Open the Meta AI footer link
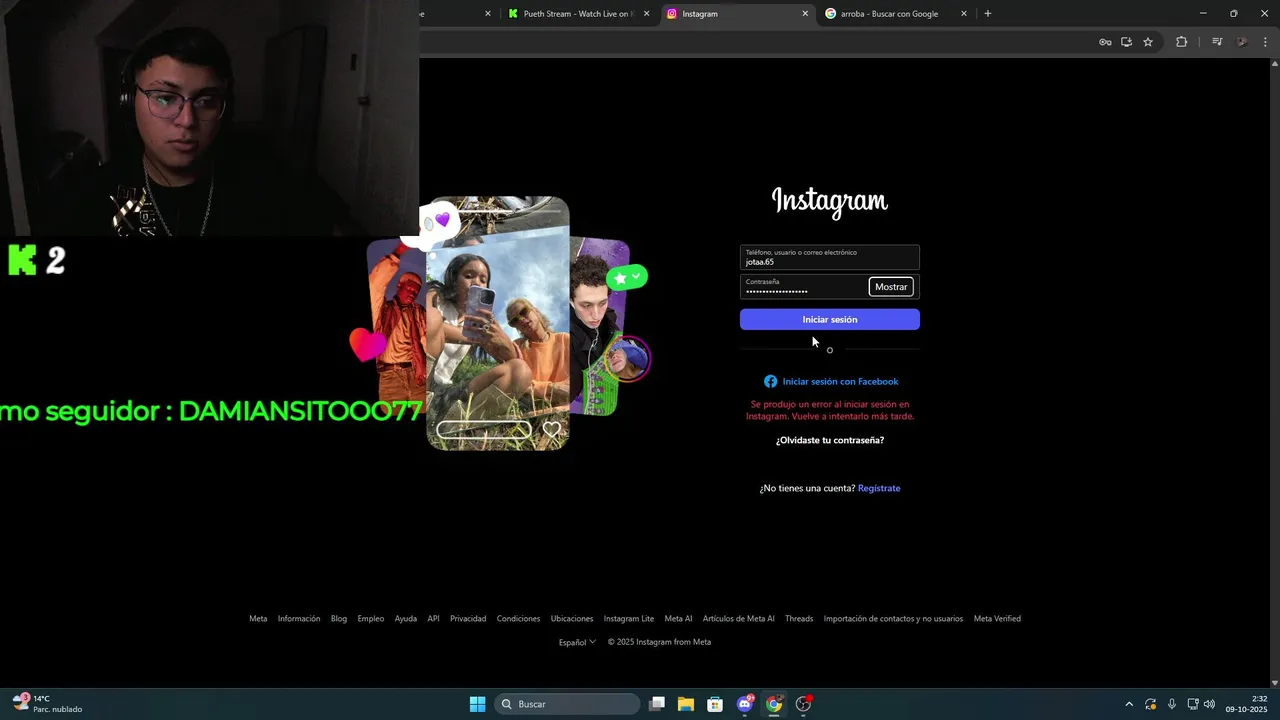 pos(678,618)
